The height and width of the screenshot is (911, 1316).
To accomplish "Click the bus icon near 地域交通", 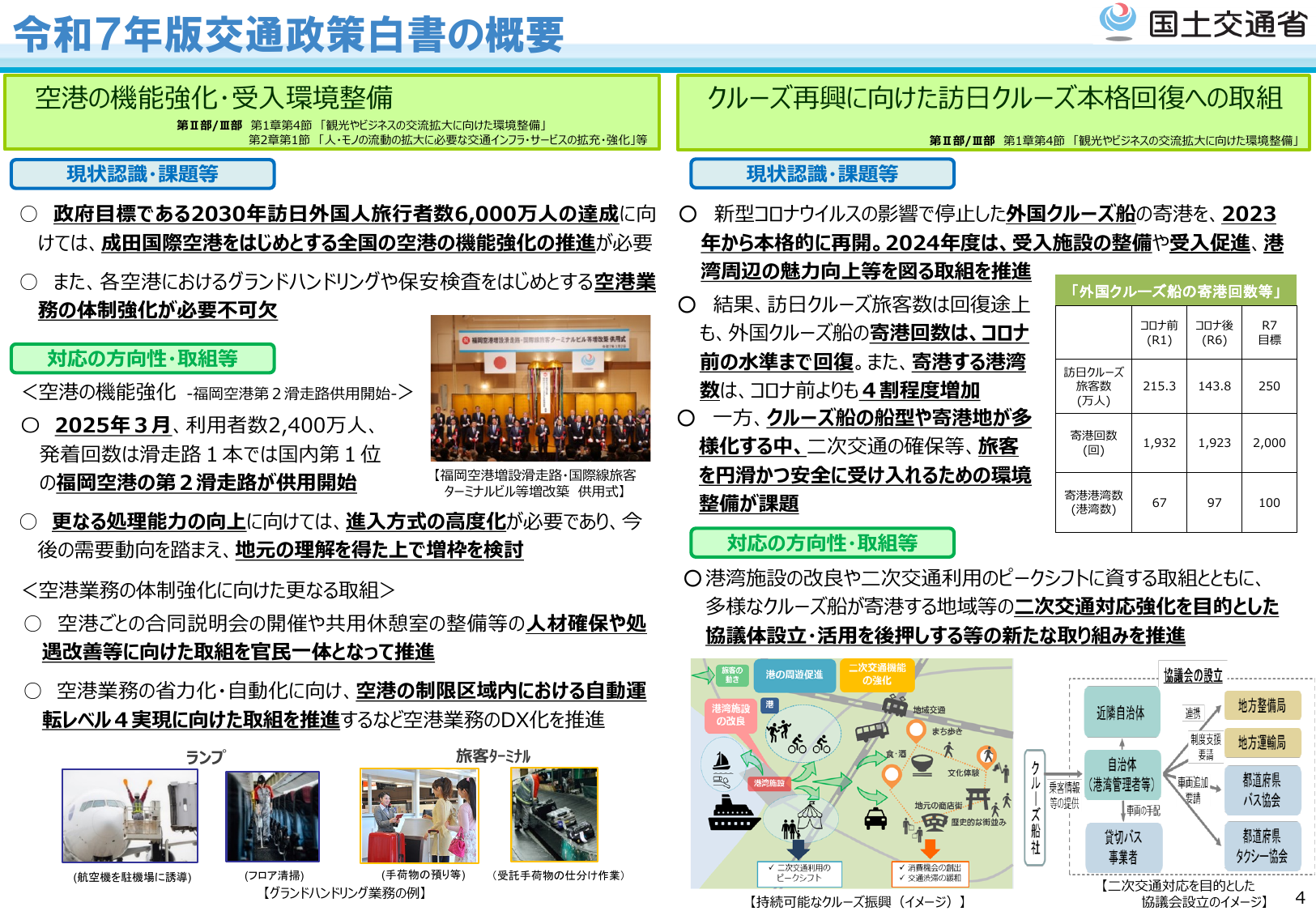I will coord(872,730).
